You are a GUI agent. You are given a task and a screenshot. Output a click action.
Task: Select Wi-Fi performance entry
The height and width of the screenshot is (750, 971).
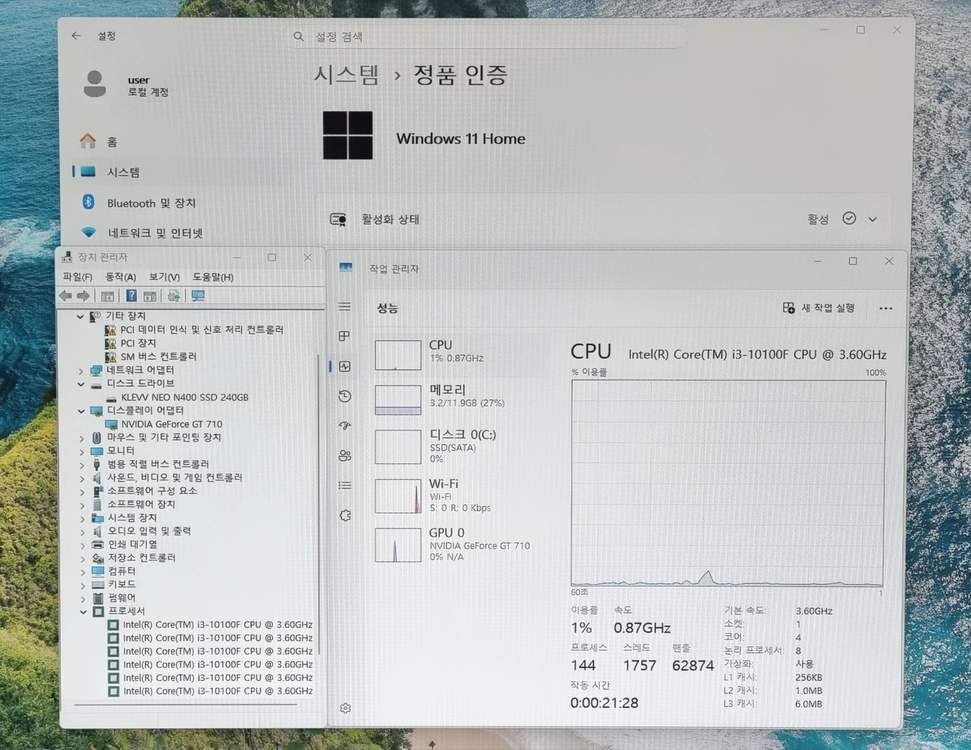tap(458, 495)
